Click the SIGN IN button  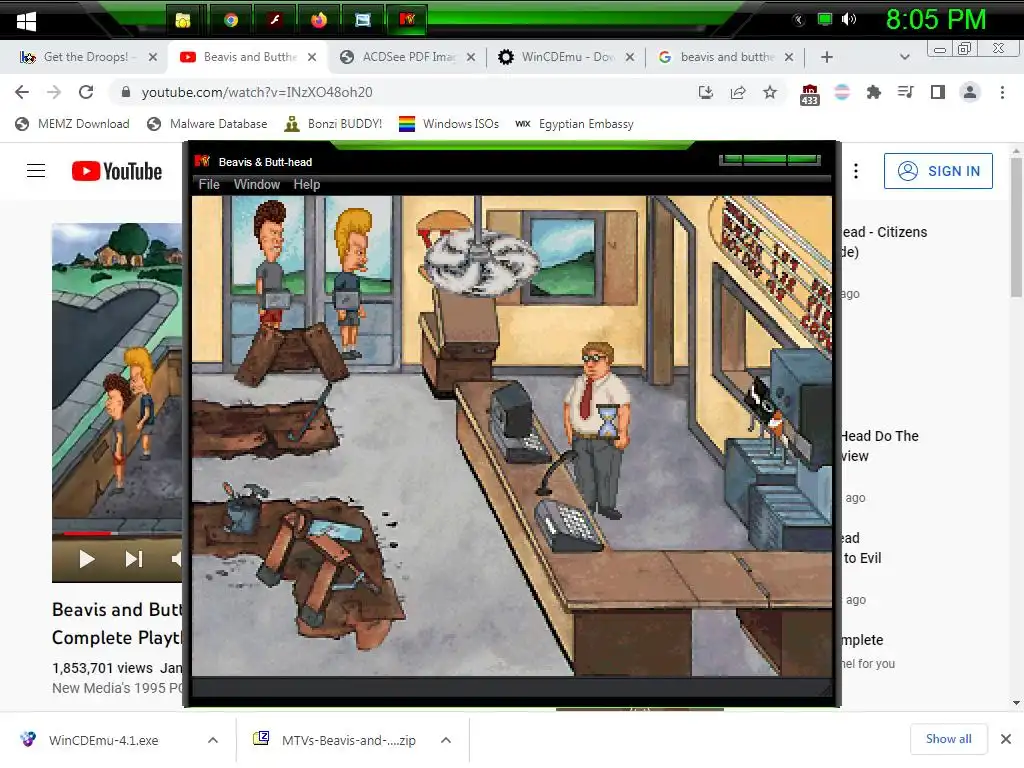point(938,171)
